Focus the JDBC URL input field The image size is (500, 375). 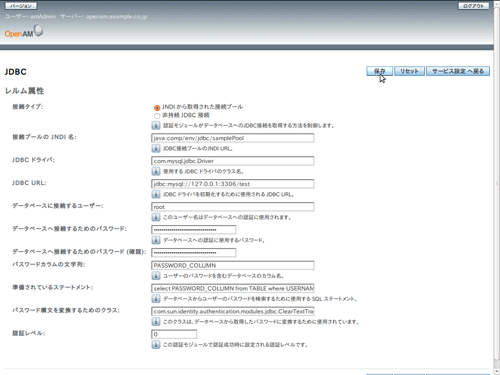(233, 184)
